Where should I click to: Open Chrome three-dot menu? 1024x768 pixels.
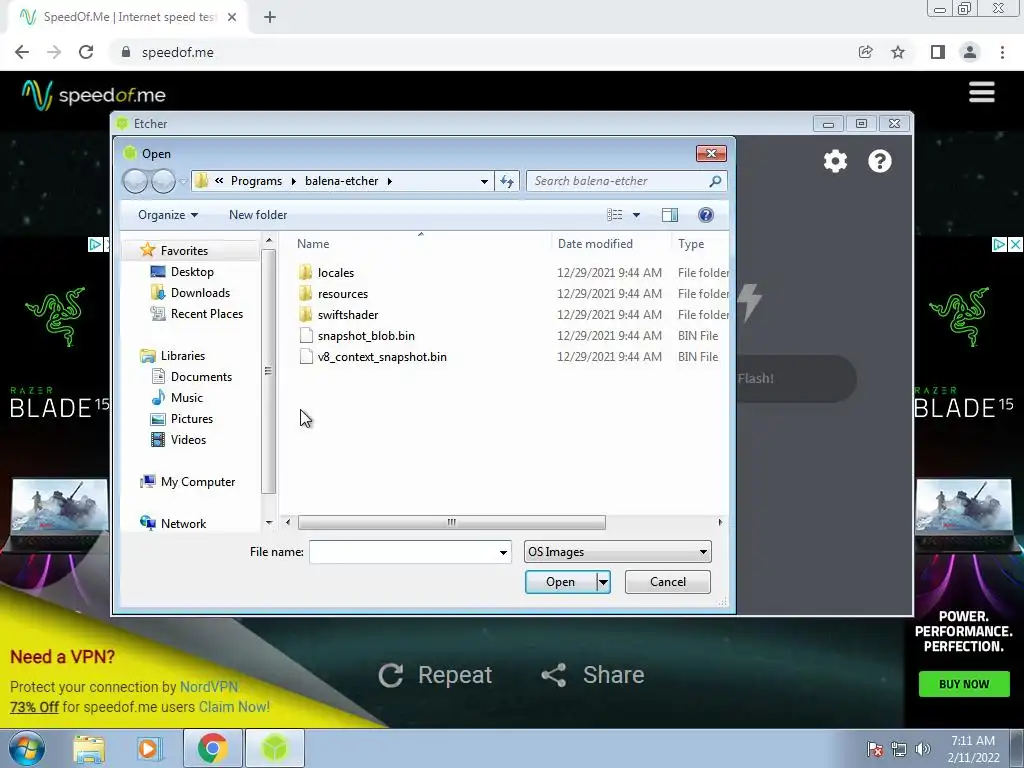[1002, 52]
